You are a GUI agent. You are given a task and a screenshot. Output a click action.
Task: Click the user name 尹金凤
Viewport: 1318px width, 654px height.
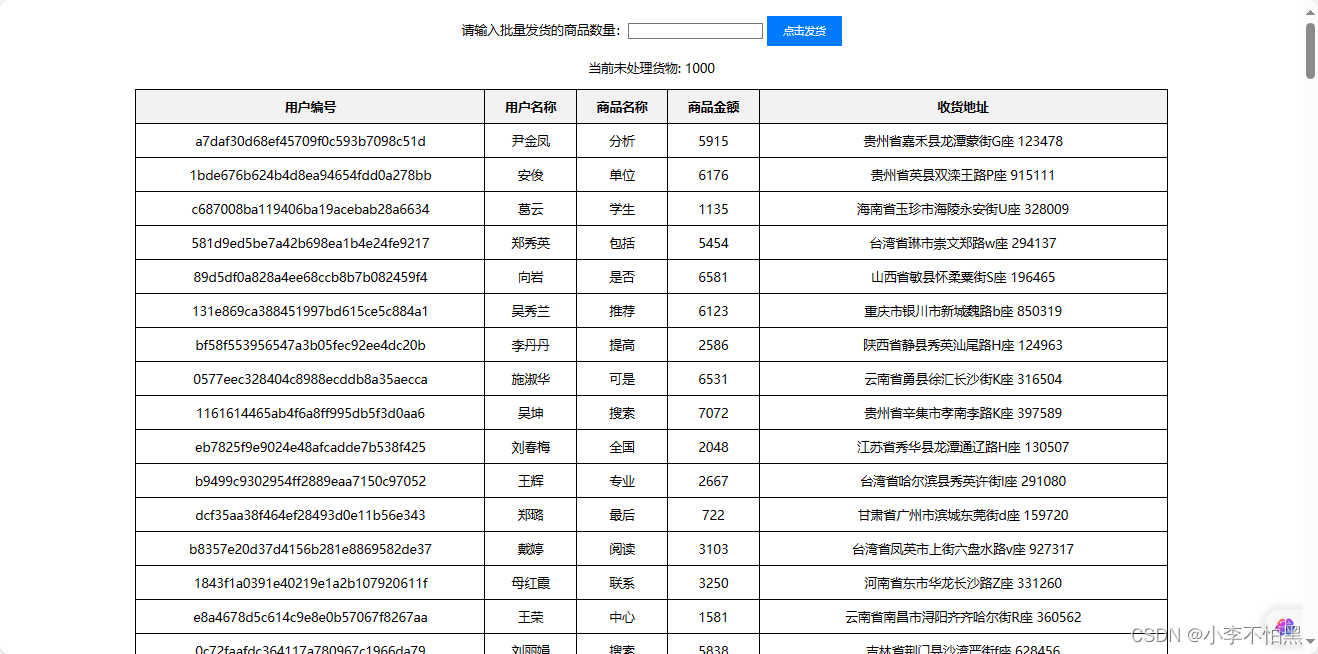click(531, 141)
